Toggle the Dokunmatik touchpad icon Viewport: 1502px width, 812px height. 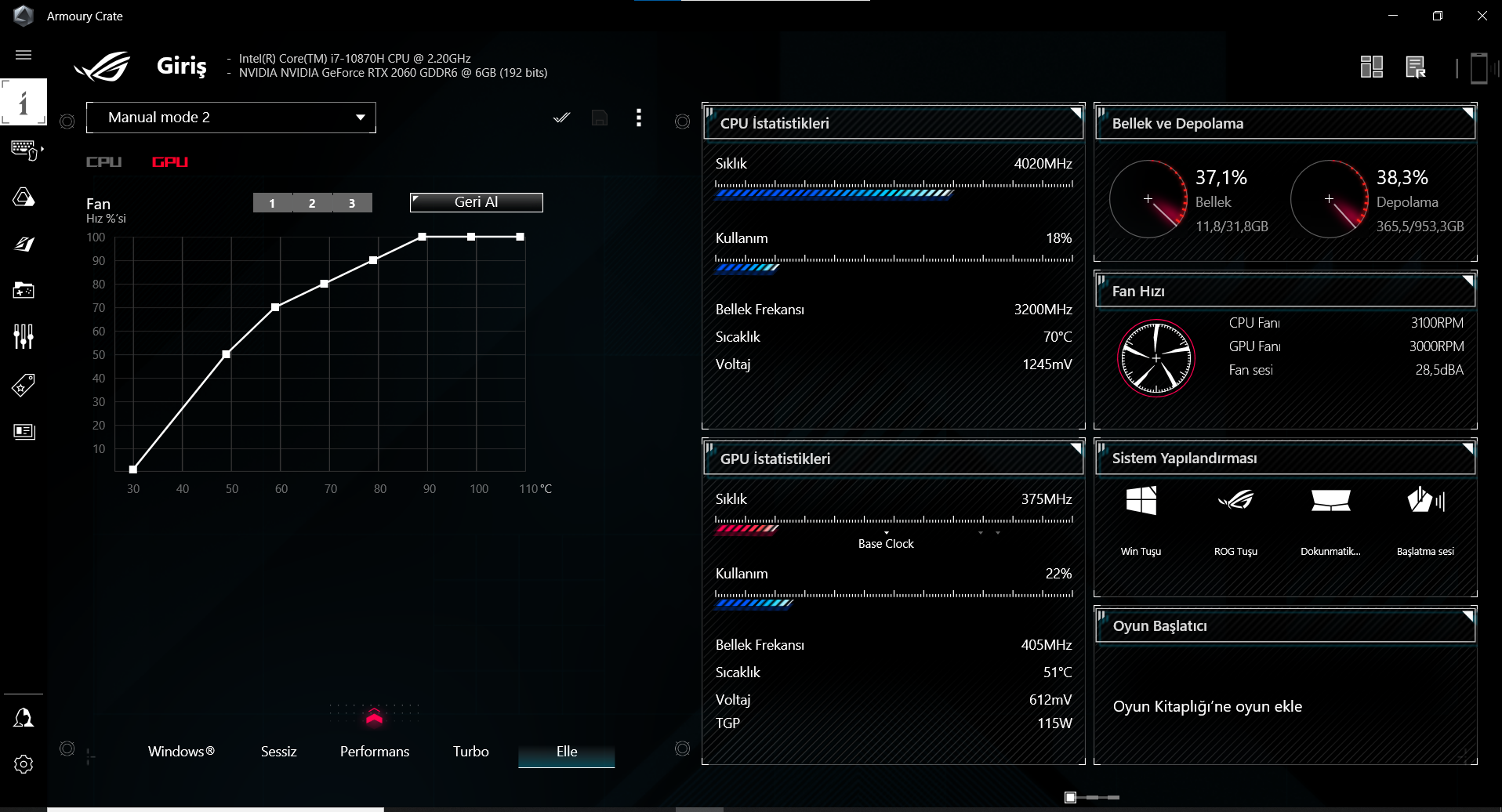click(x=1330, y=500)
